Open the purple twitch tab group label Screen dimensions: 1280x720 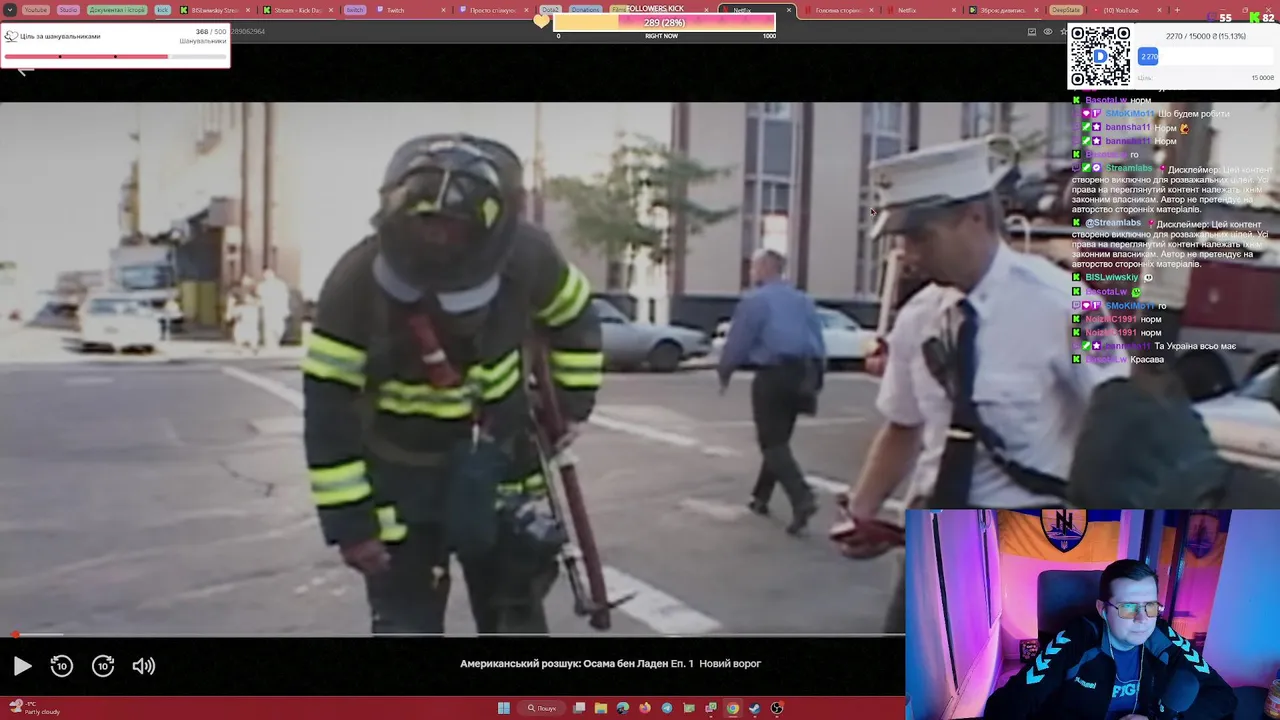(x=355, y=10)
